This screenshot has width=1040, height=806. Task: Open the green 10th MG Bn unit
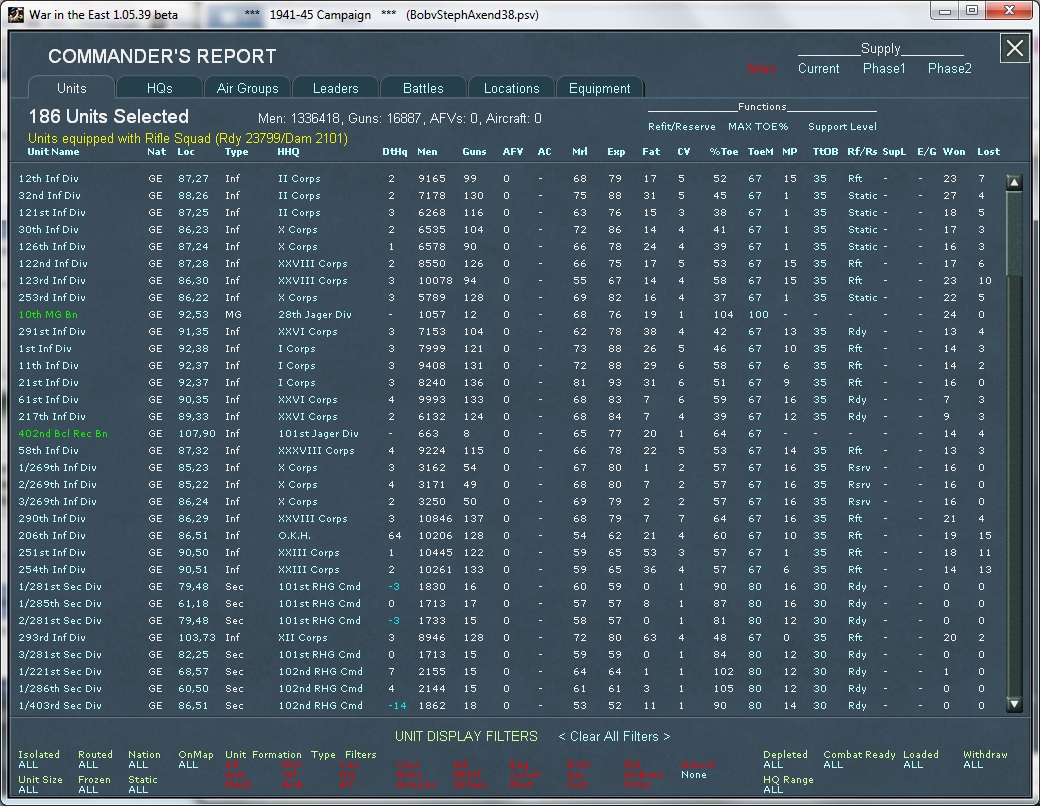[48, 314]
